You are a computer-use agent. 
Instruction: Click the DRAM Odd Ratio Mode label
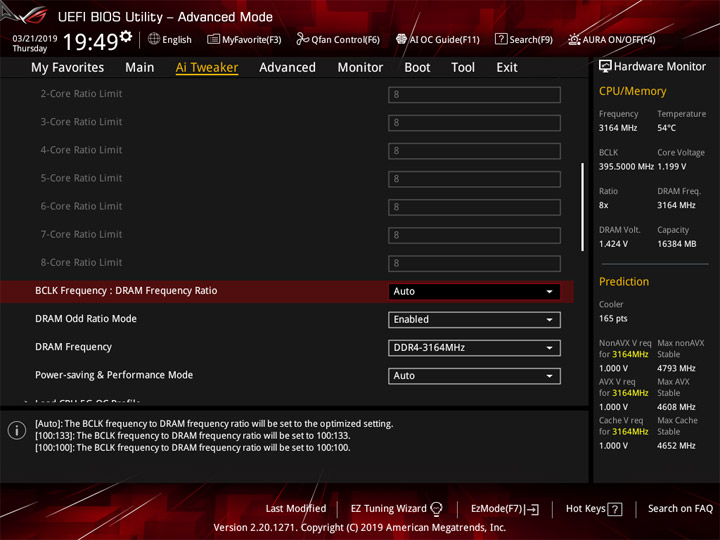coord(86,319)
